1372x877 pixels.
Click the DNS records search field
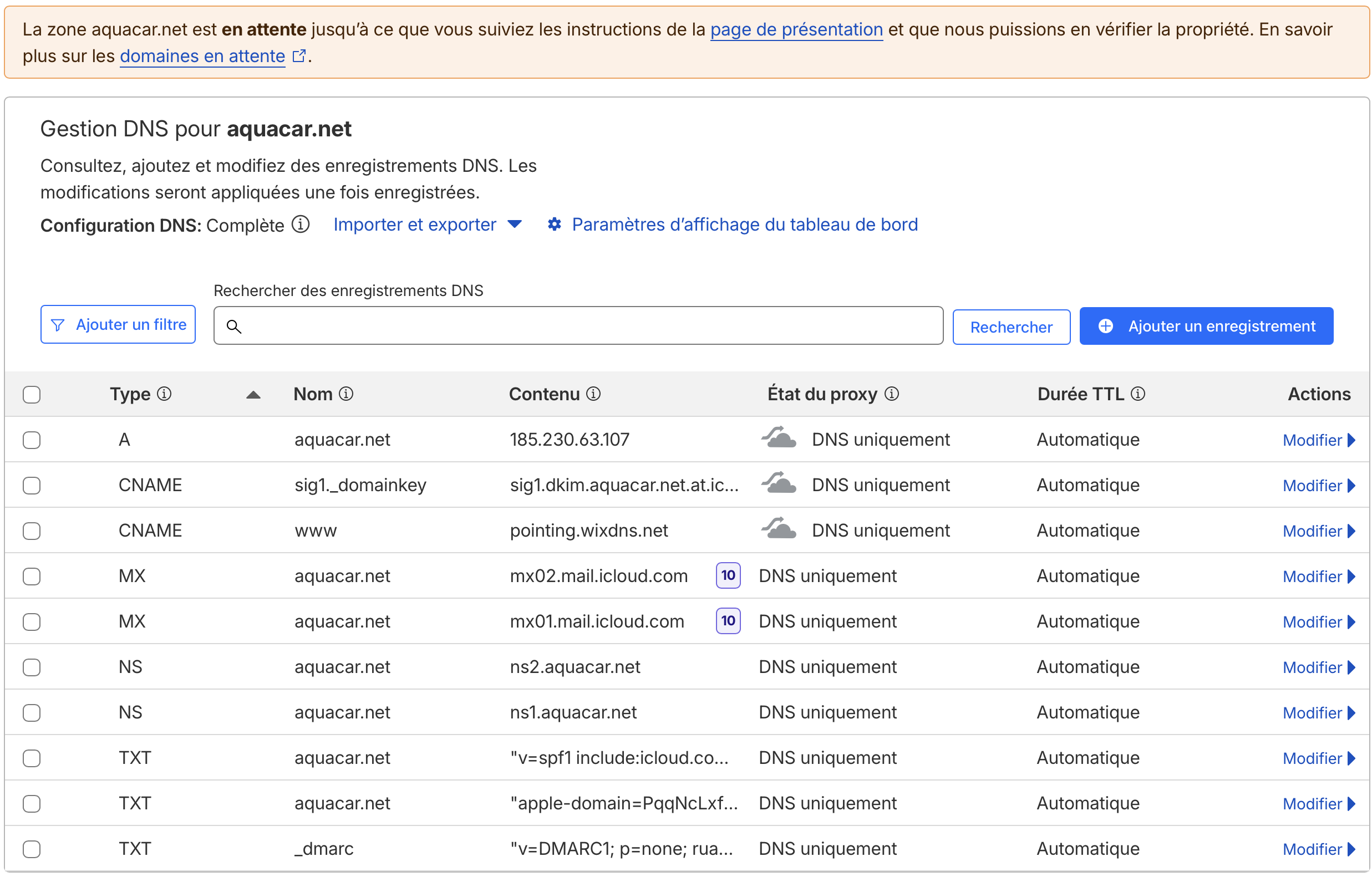[578, 326]
